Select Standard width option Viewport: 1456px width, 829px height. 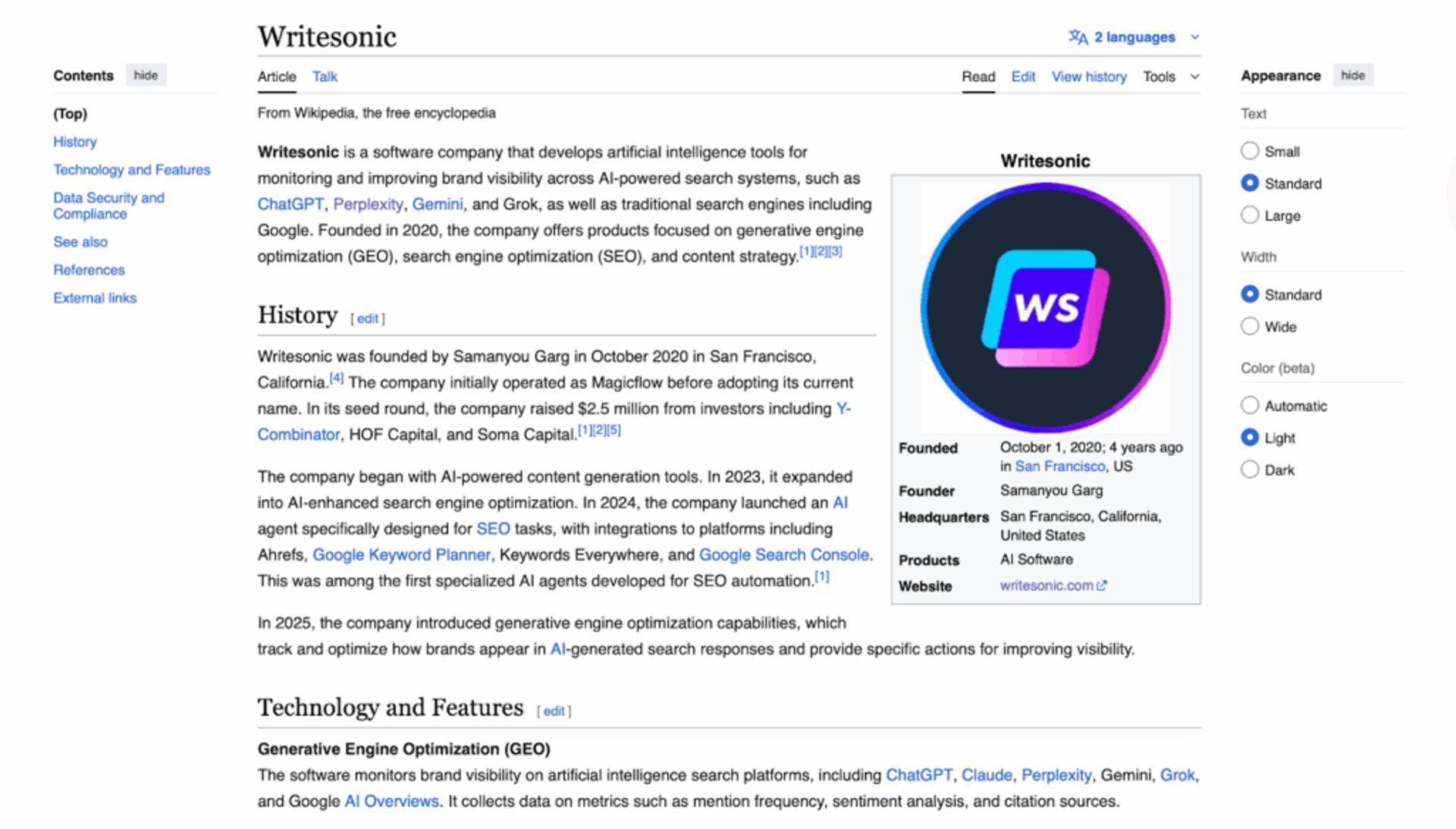(x=1250, y=294)
